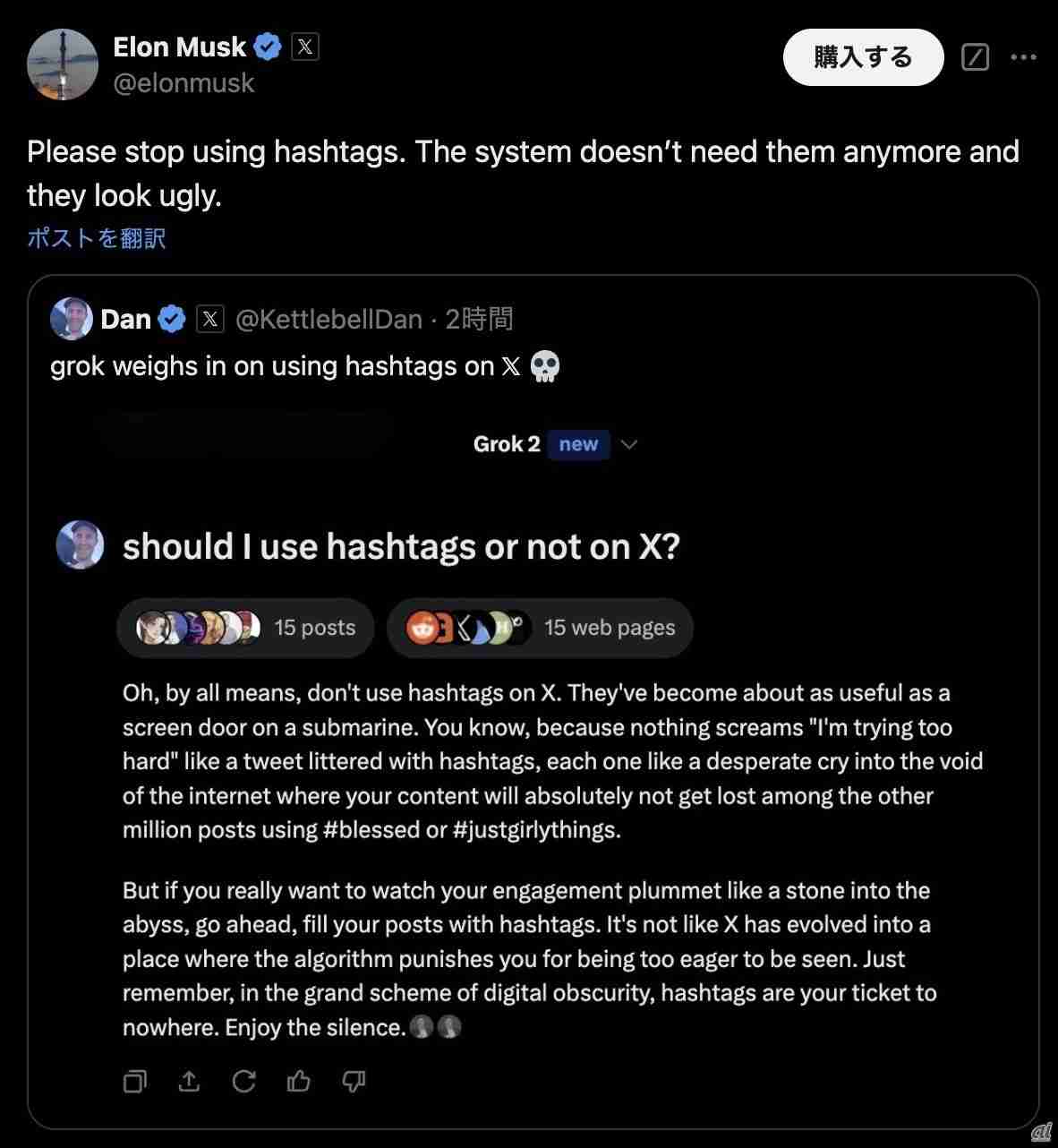Click Dan's profile avatar in the quoted post
The height and width of the screenshot is (1148, 1058).
tap(72, 319)
